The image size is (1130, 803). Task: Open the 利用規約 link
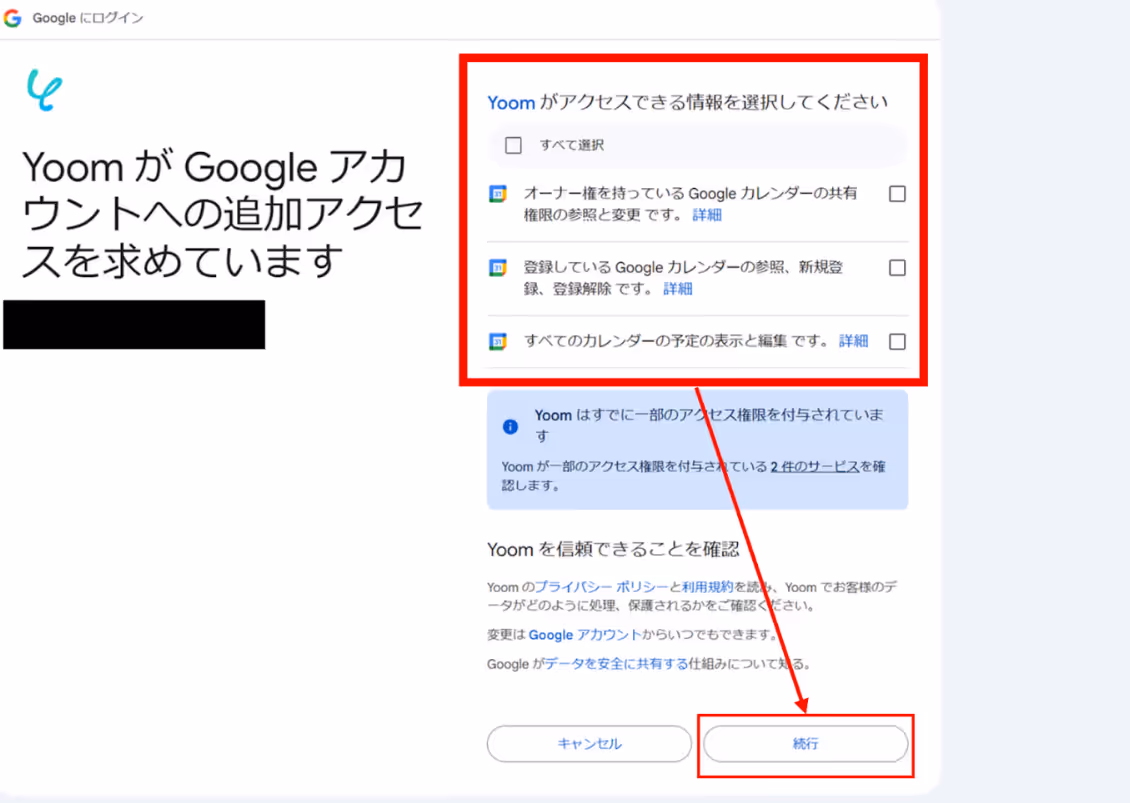tap(708, 587)
